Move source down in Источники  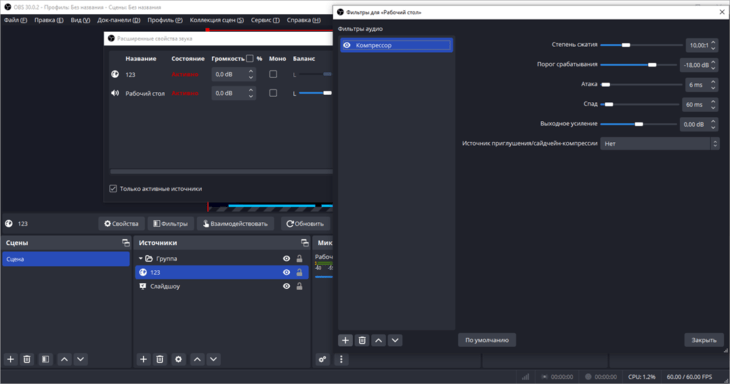213,359
